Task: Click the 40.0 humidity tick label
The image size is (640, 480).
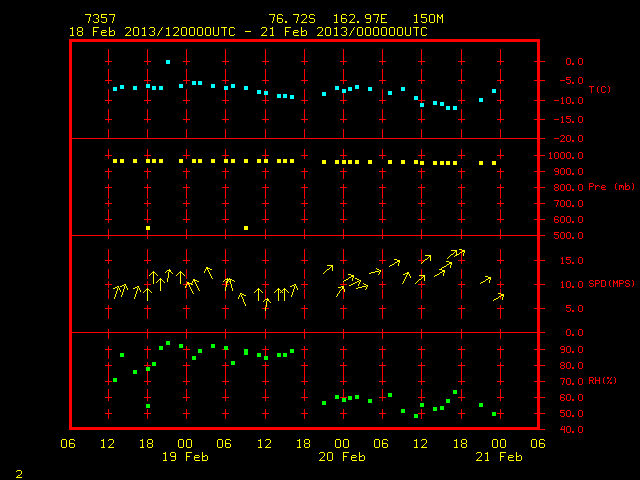Action: coord(571,429)
